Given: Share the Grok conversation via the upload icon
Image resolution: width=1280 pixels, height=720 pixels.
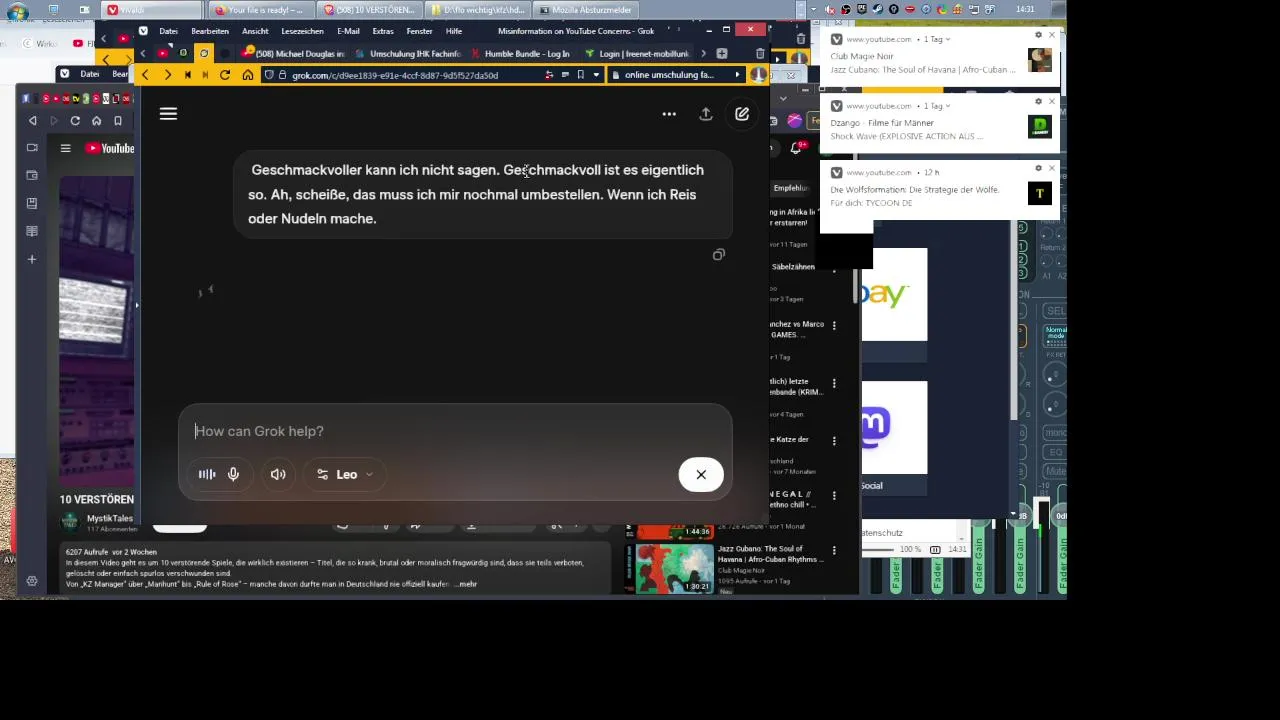Looking at the screenshot, I should coord(706,114).
